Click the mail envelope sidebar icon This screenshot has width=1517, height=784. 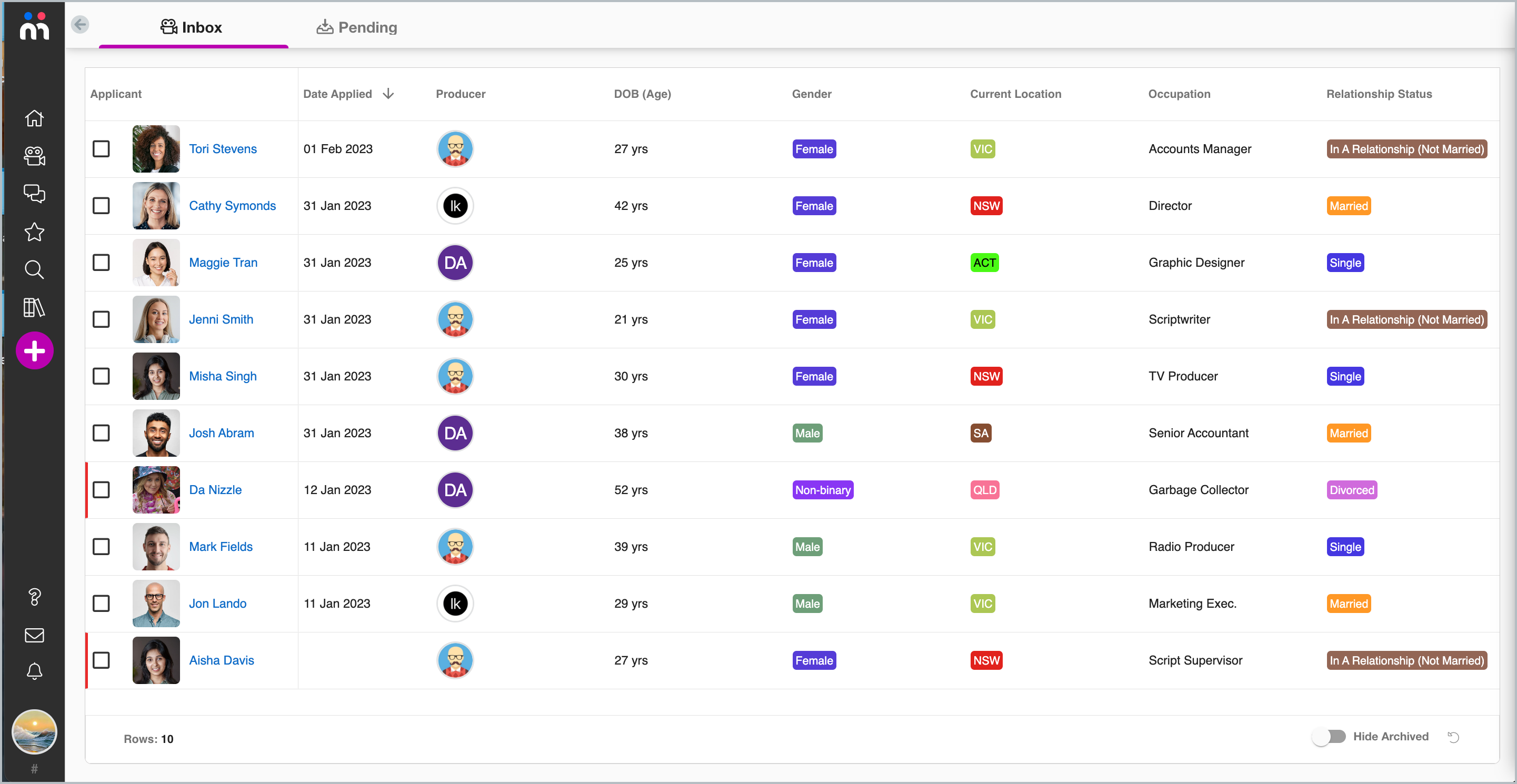(x=34, y=635)
